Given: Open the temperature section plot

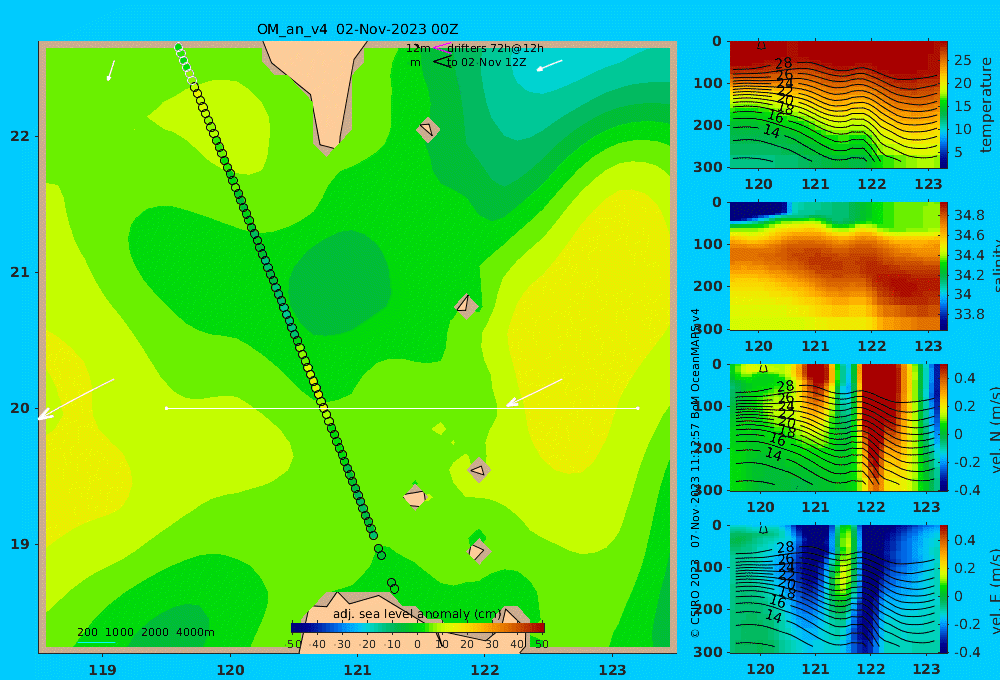Looking at the screenshot, I should tap(834, 105).
